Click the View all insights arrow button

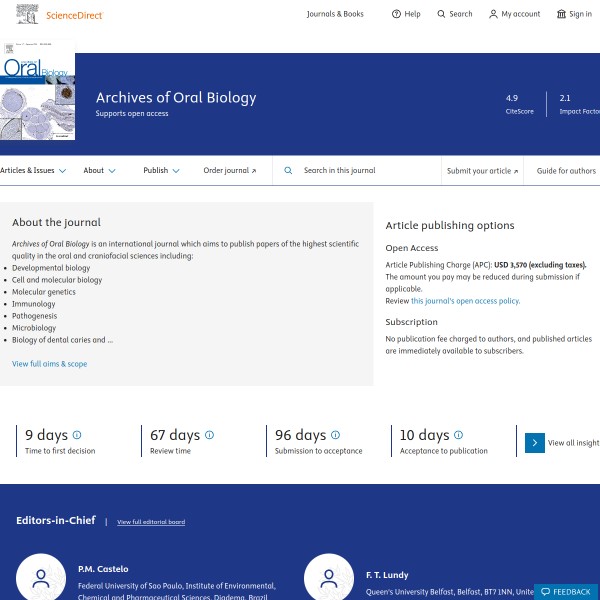pos(535,442)
